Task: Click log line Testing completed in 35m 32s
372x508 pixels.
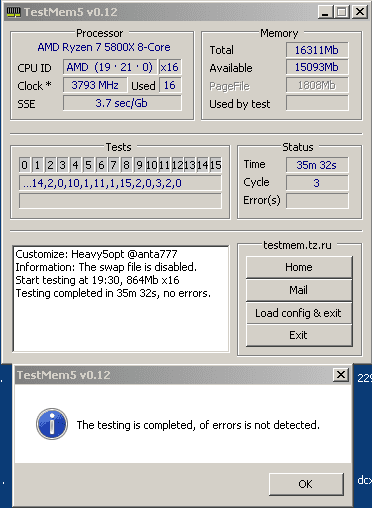Action: pos(113,293)
